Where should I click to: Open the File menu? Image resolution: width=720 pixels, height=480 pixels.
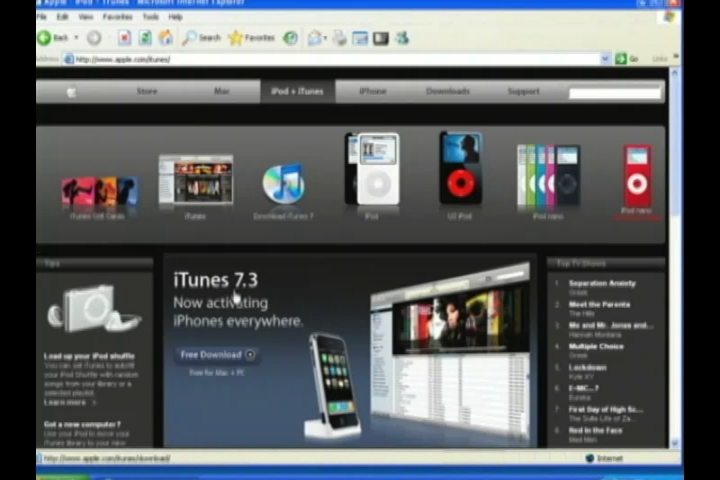(x=42, y=17)
